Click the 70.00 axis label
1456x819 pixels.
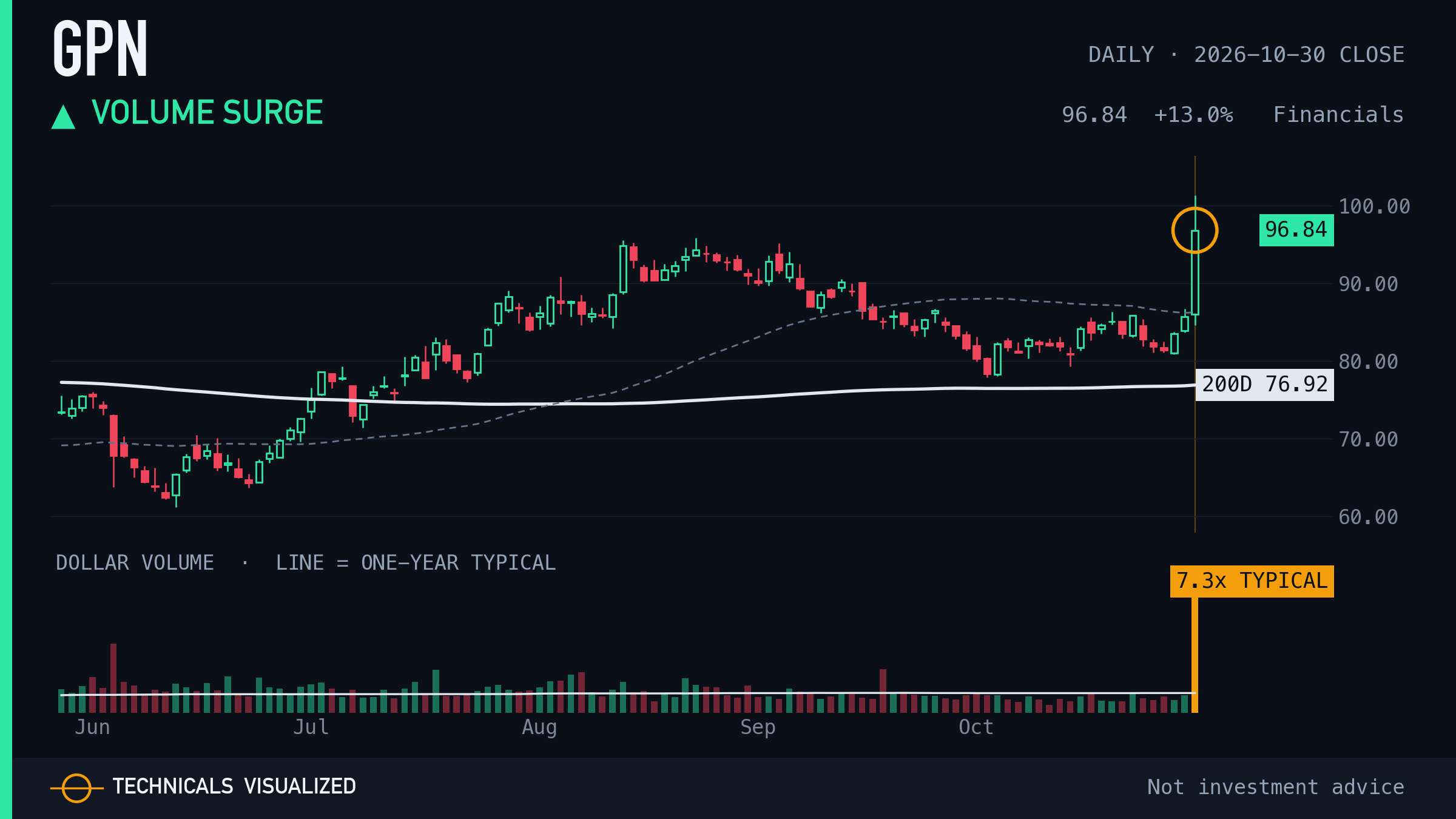(x=1368, y=440)
